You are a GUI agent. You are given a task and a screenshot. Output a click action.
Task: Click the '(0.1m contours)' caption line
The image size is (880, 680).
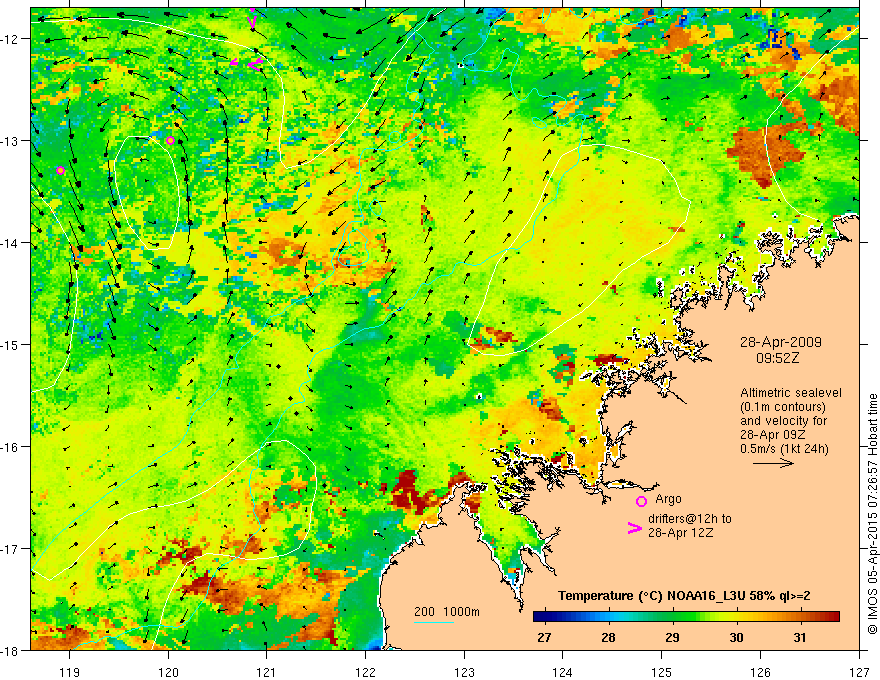tap(783, 407)
